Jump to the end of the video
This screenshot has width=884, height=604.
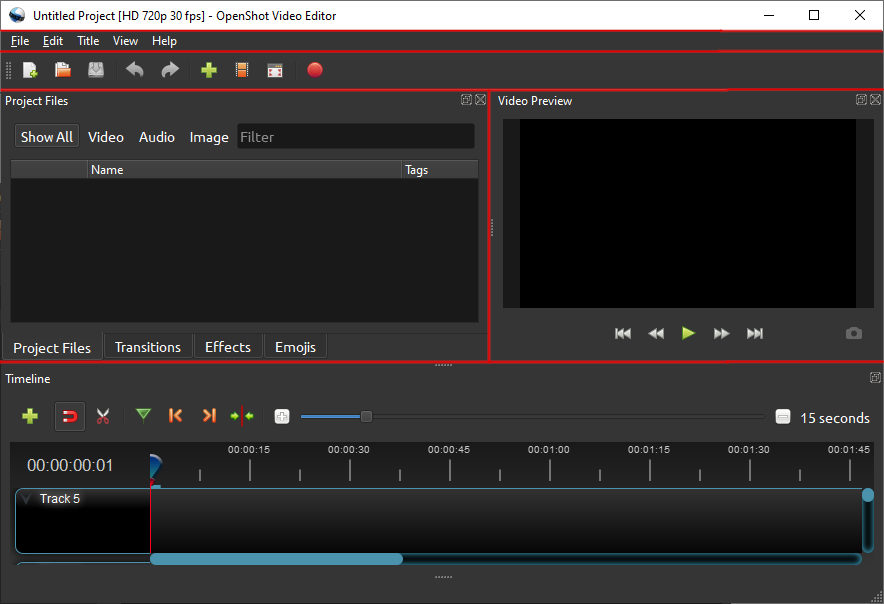(x=754, y=333)
